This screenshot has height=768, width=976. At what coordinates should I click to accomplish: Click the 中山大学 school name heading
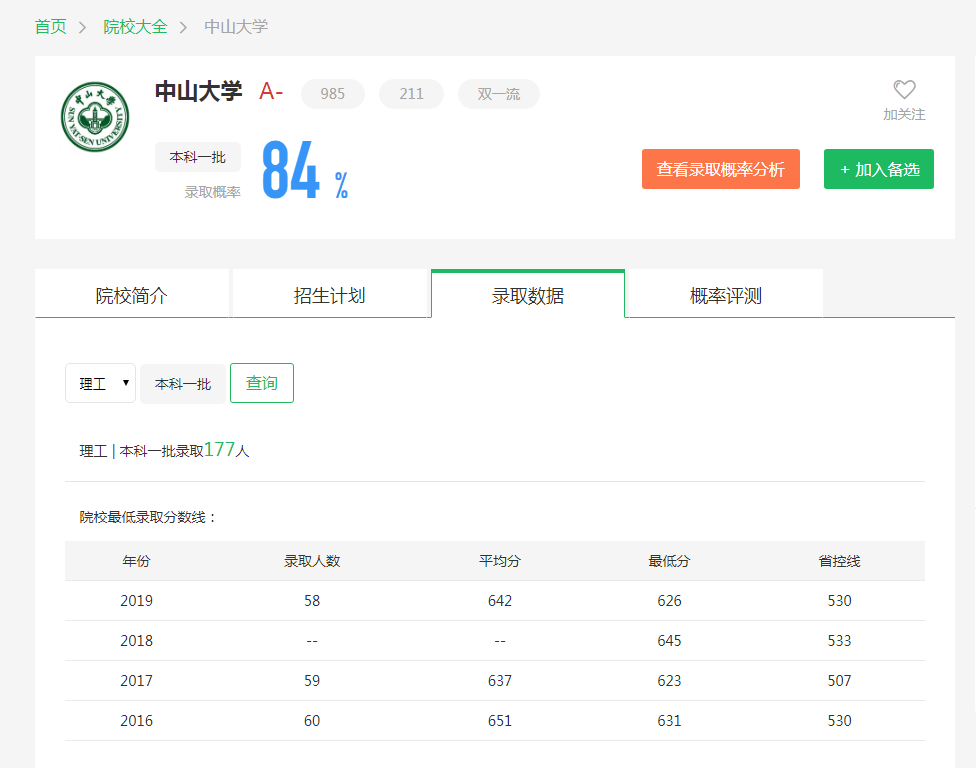(x=199, y=91)
